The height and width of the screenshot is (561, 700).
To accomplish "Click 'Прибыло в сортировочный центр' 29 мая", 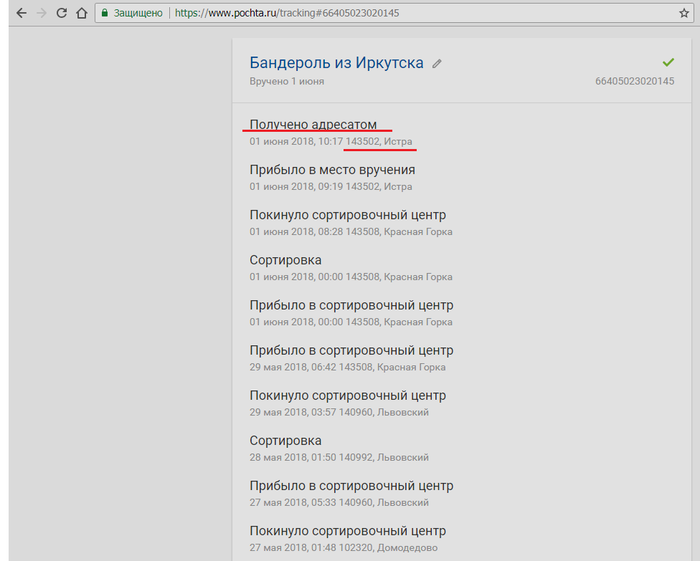I will (x=351, y=350).
